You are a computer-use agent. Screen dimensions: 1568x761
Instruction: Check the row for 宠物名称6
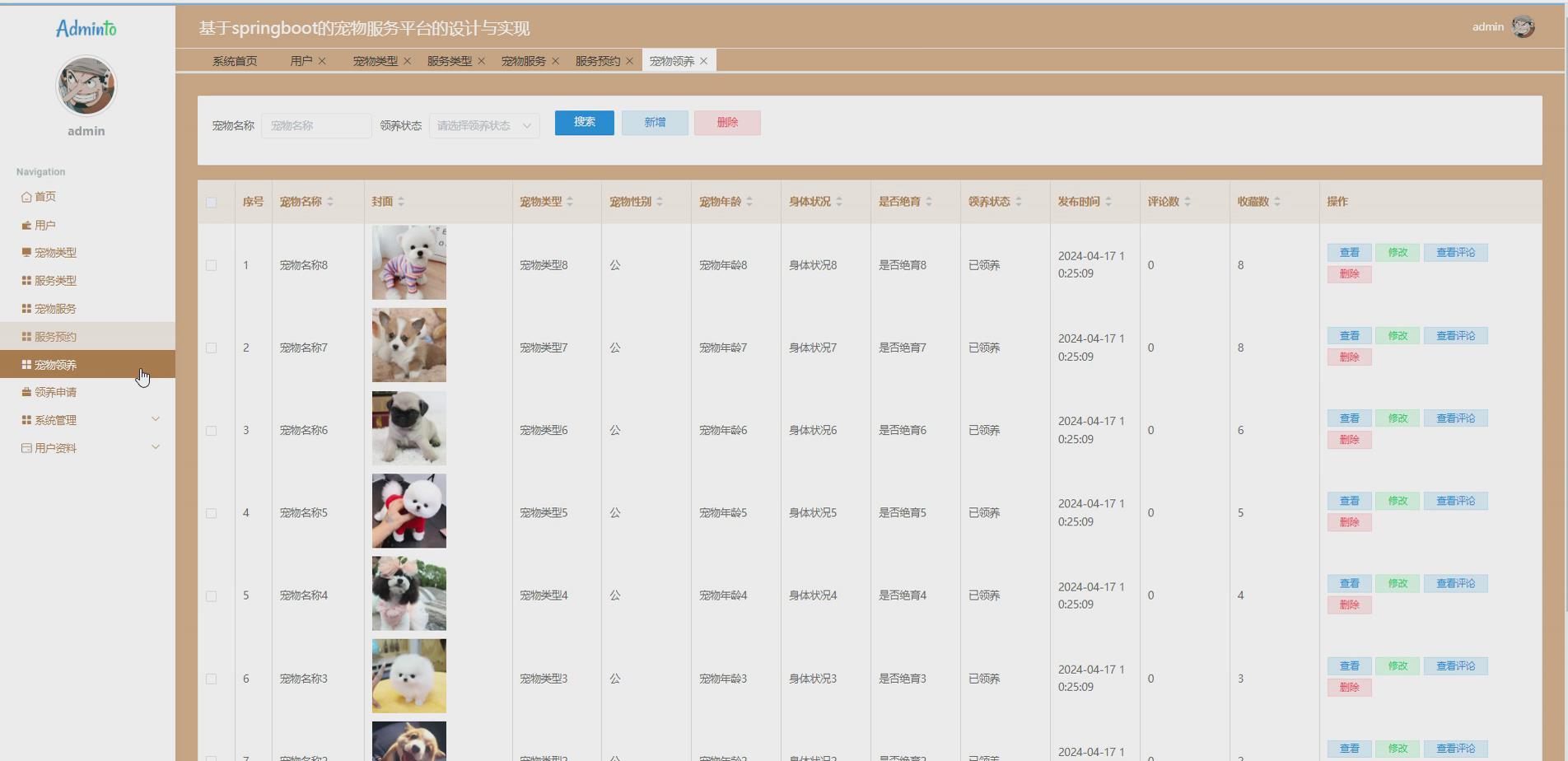pos(212,431)
